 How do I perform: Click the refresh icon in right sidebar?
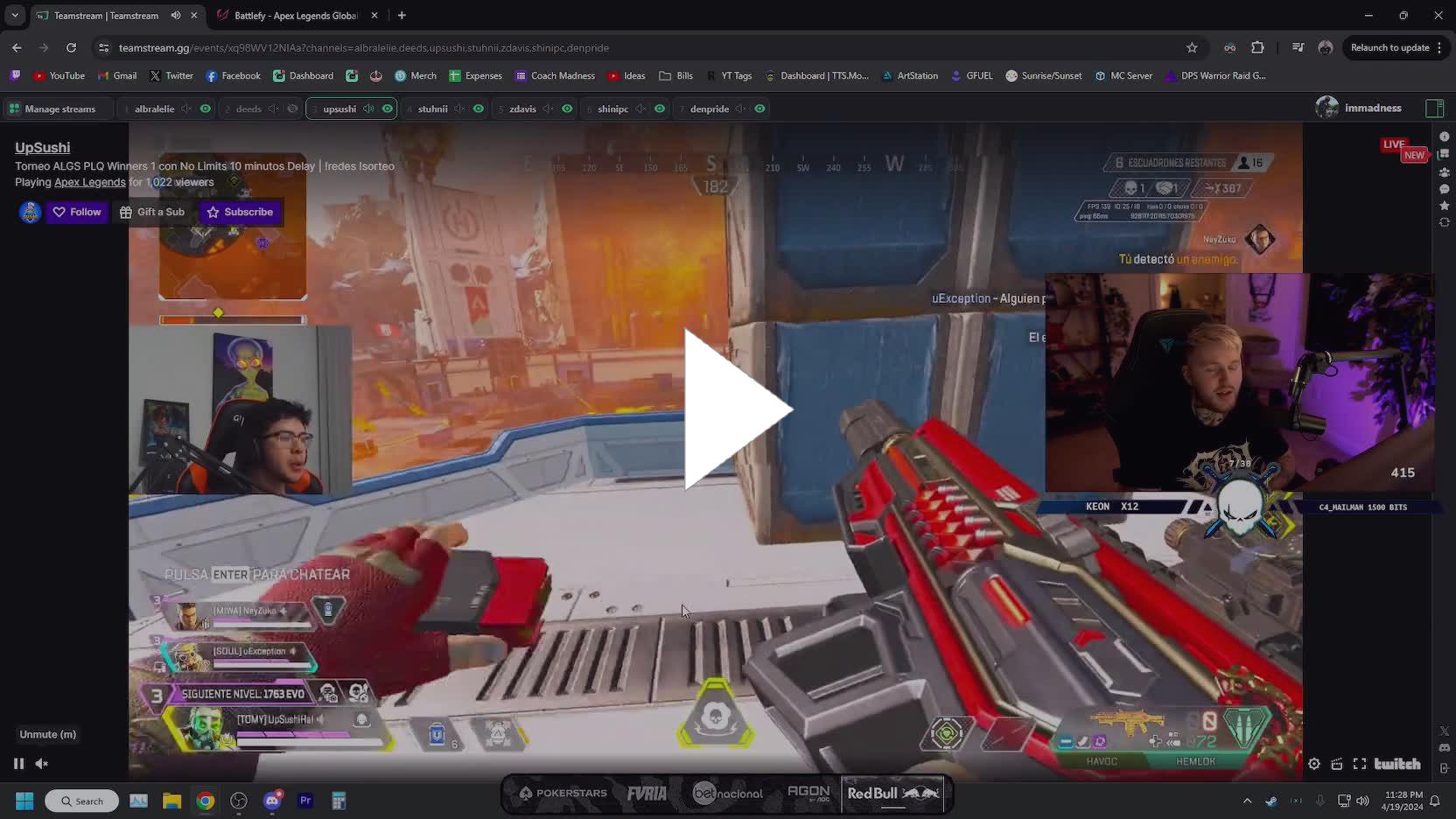click(x=1444, y=222)
